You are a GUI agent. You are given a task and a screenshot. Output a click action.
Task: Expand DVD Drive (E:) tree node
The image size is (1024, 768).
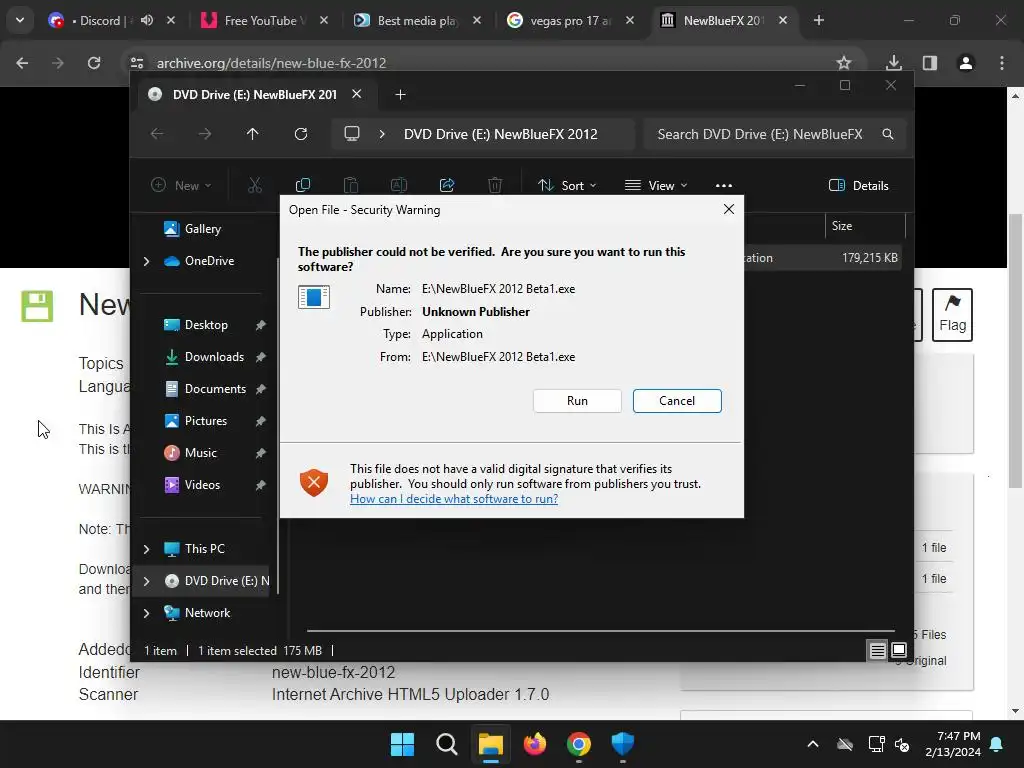point(146,581)
